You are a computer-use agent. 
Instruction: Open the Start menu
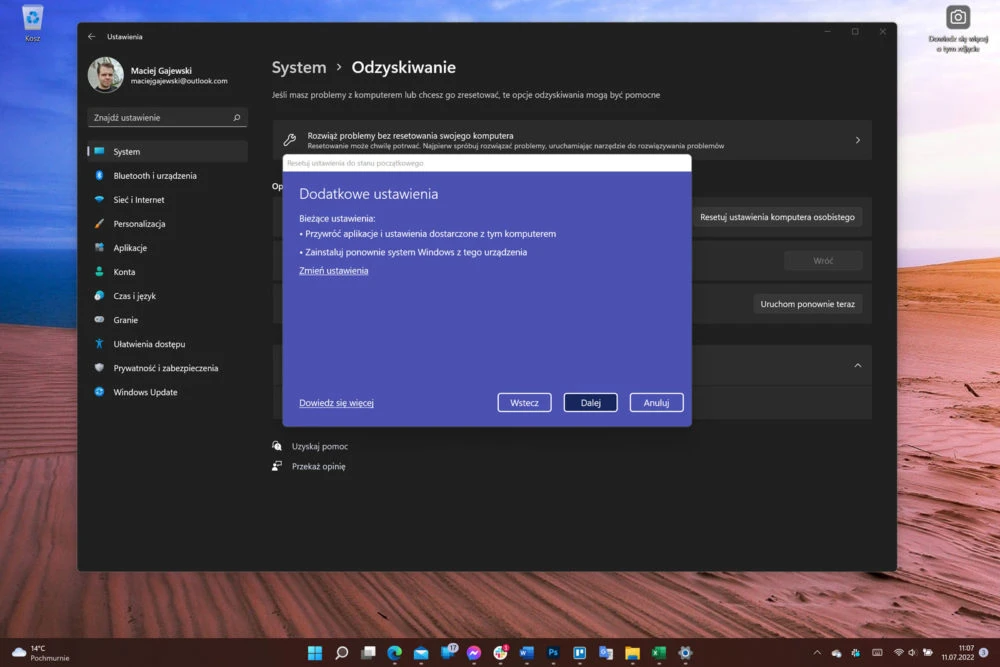315,653
